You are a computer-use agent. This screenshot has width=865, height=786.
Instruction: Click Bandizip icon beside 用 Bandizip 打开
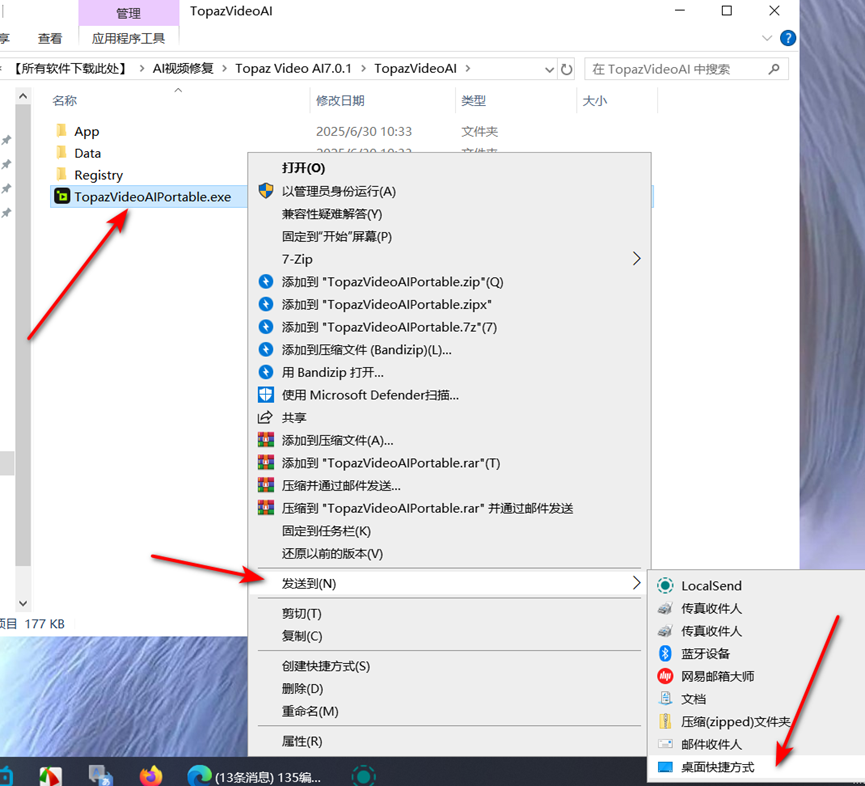coord(266,372)
